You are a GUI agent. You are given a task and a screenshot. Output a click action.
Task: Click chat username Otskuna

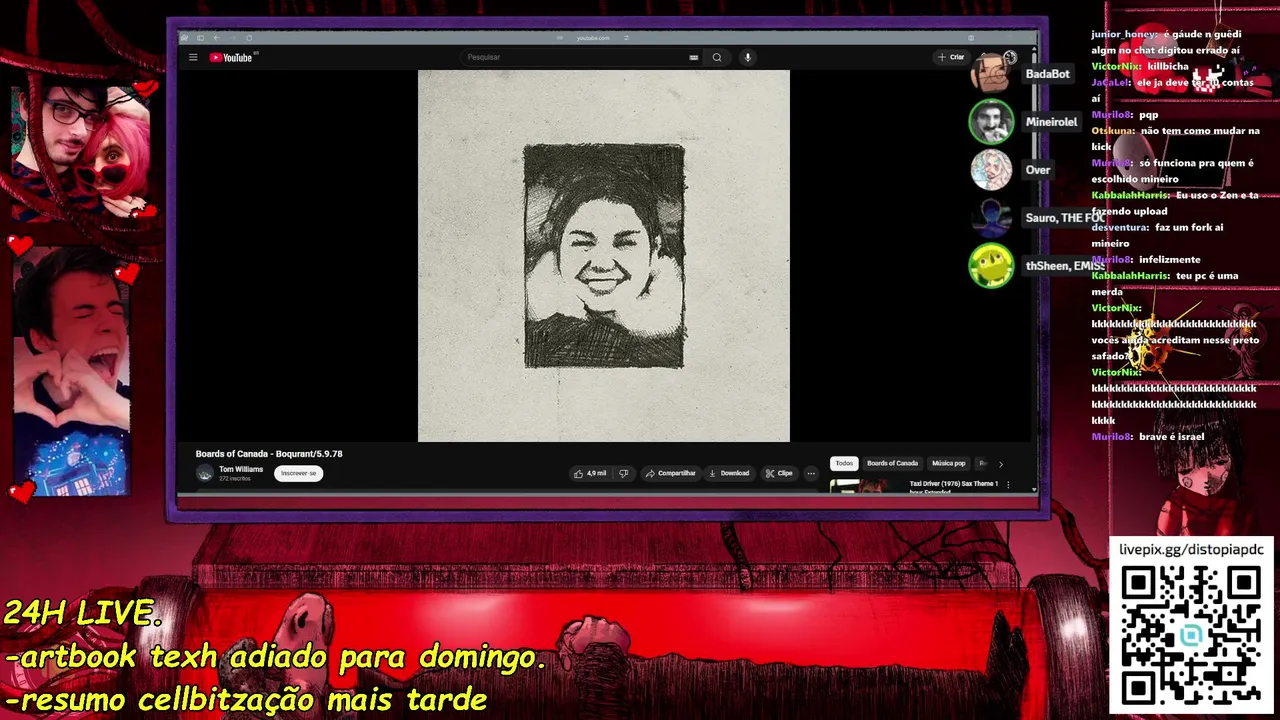click(x=1112, y=131)
